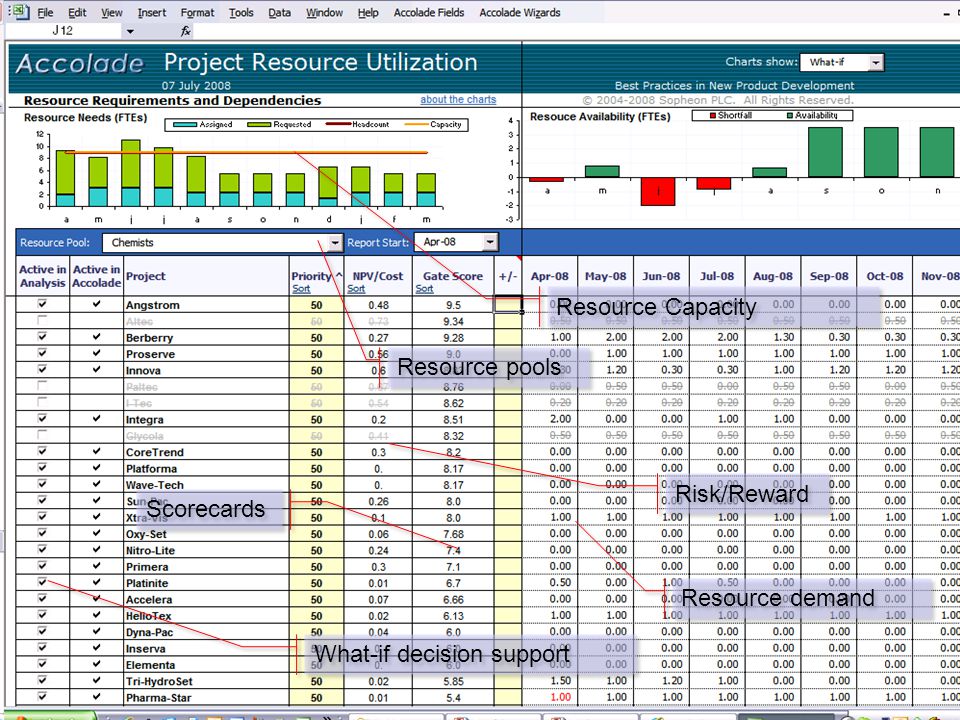The width and height of the screenshot is (960, 720).
Task: Check the Glycola analysis checkbox
Action: 42,435
